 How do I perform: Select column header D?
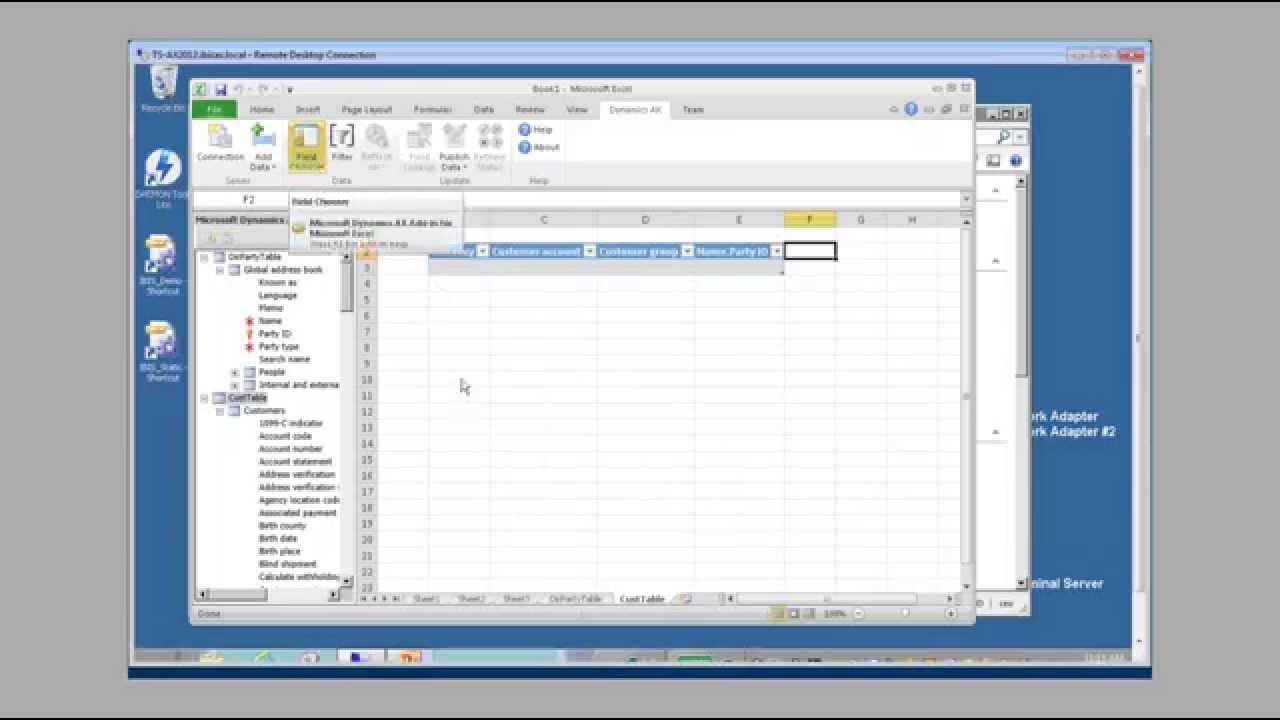click(x=645, y=220)
